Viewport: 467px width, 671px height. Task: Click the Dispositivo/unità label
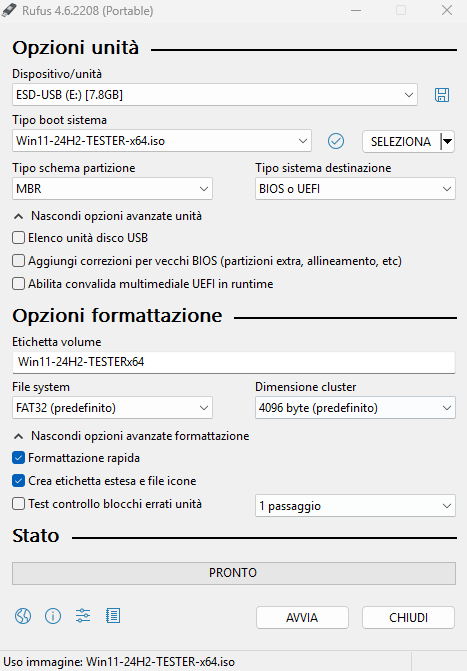pos(57,74)
